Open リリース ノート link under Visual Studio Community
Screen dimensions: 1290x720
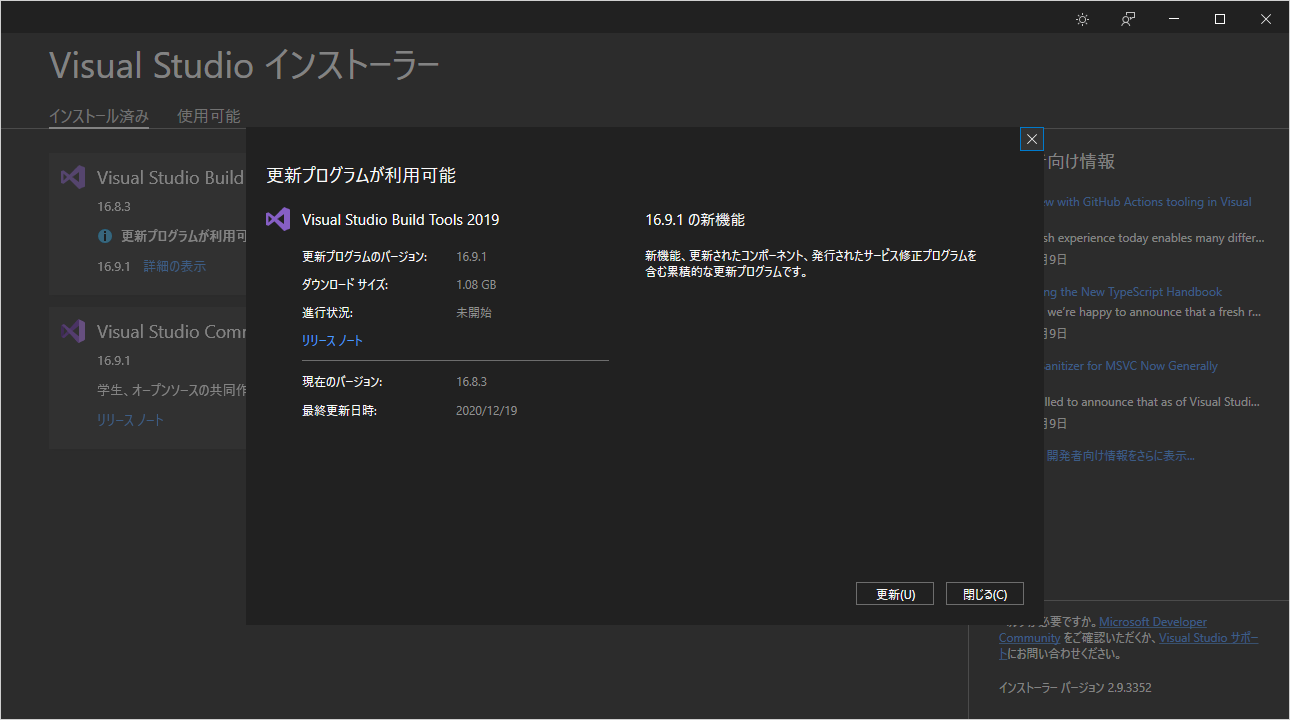click(x=130, y=420)
